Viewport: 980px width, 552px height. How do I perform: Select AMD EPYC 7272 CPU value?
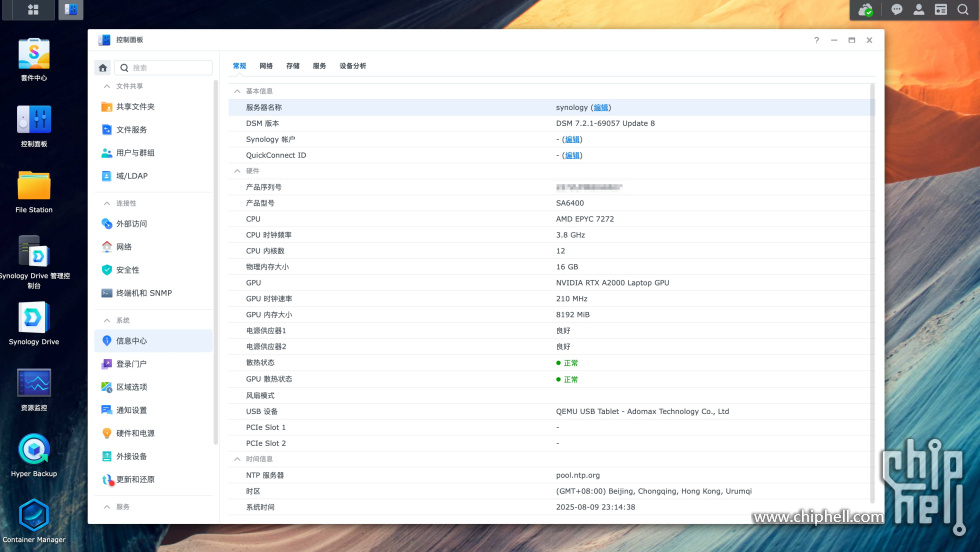[585, 219]
